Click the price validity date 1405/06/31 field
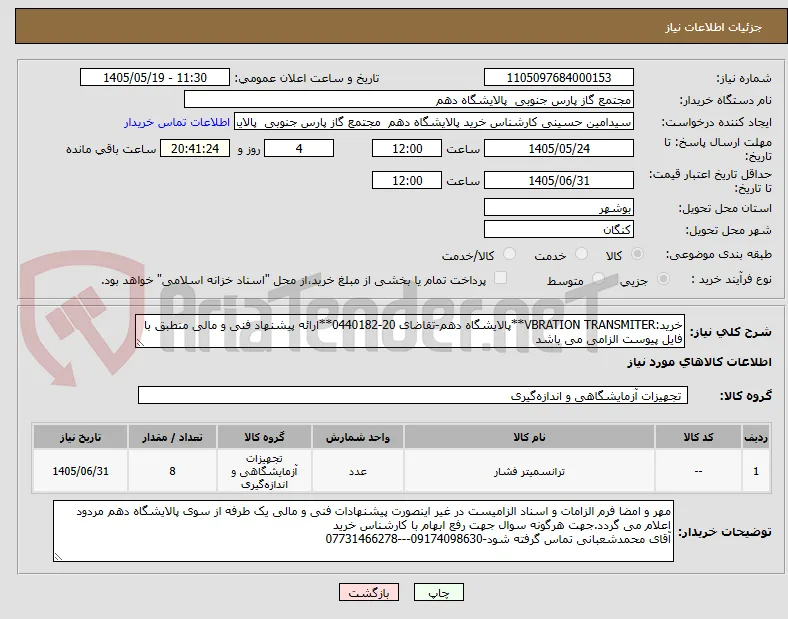Image resolution: width=788 pixels, height=619 pixels. (558, 180)
